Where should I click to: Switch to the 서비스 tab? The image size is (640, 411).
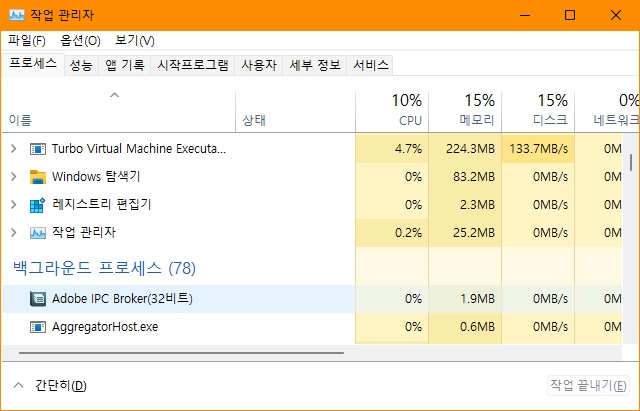coord(370,65)
